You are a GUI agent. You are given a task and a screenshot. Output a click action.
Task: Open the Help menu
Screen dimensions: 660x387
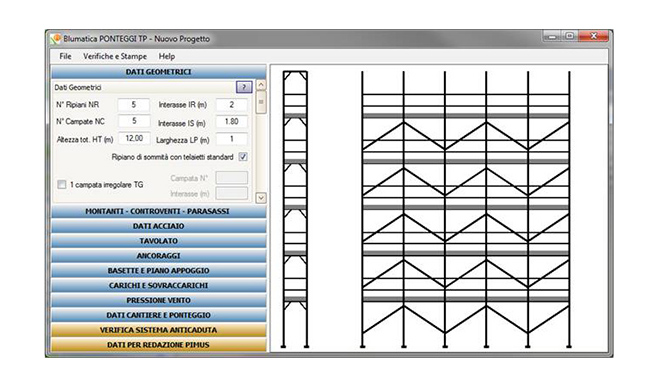167,56
